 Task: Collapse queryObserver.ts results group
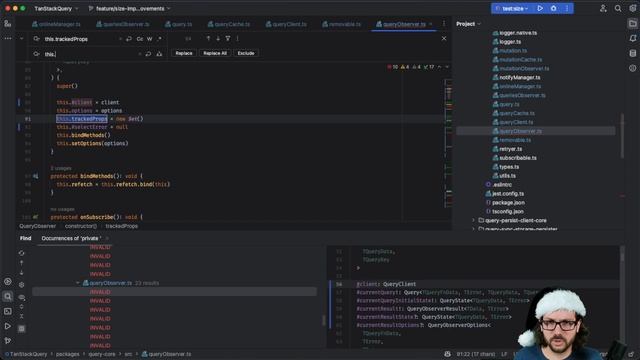[78, 283]
